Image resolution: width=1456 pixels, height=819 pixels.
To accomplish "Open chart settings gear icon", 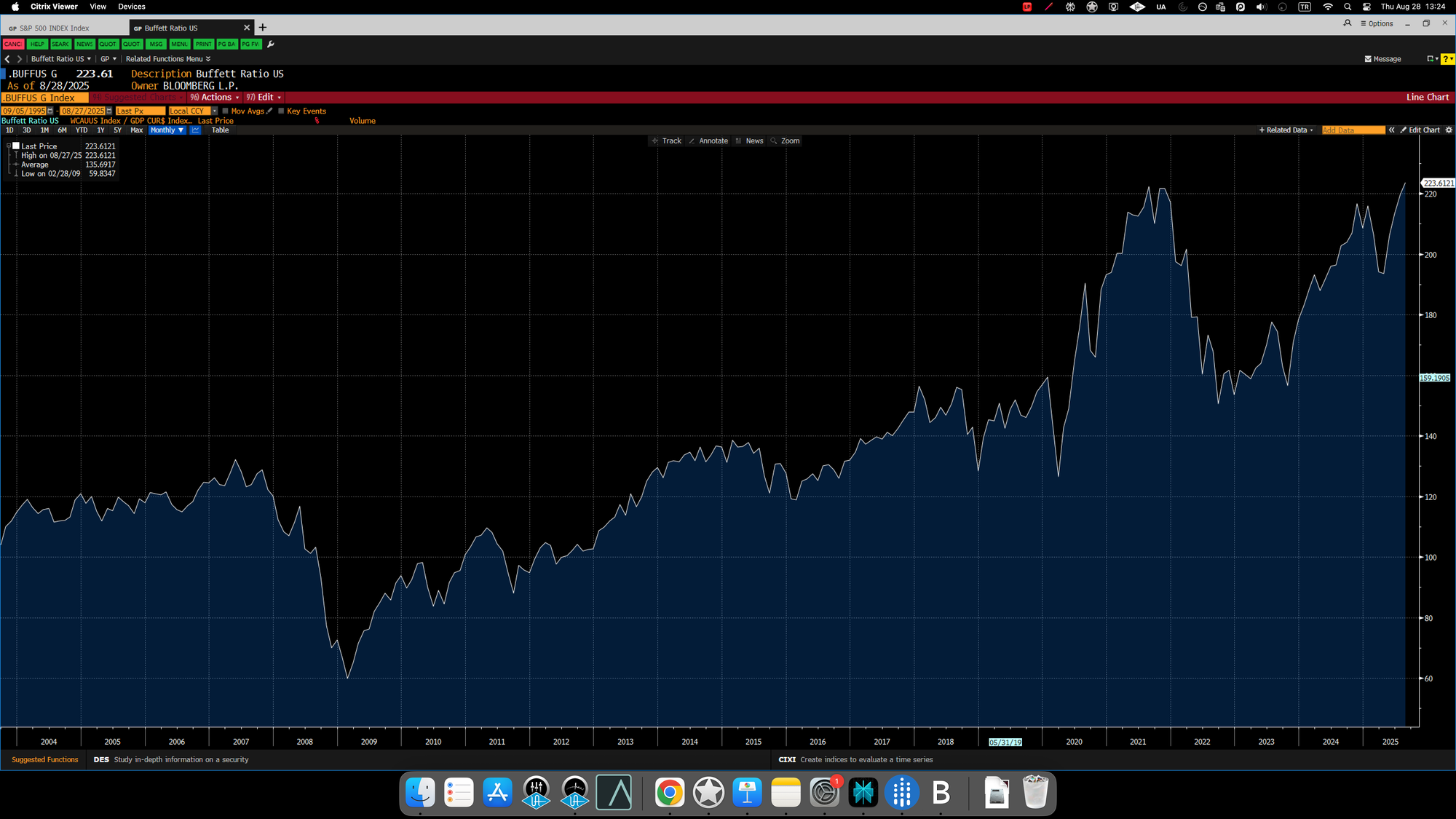I will click(x=1449, y=130).
